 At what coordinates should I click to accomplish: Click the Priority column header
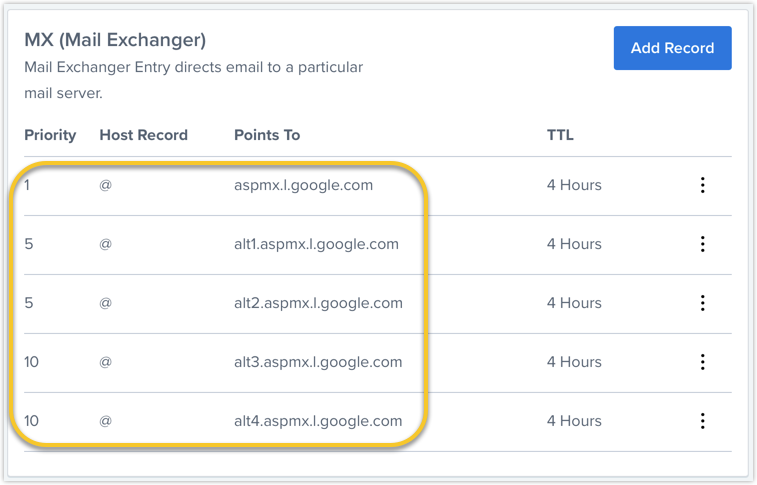pyautogui.click(x=50, y=135)
